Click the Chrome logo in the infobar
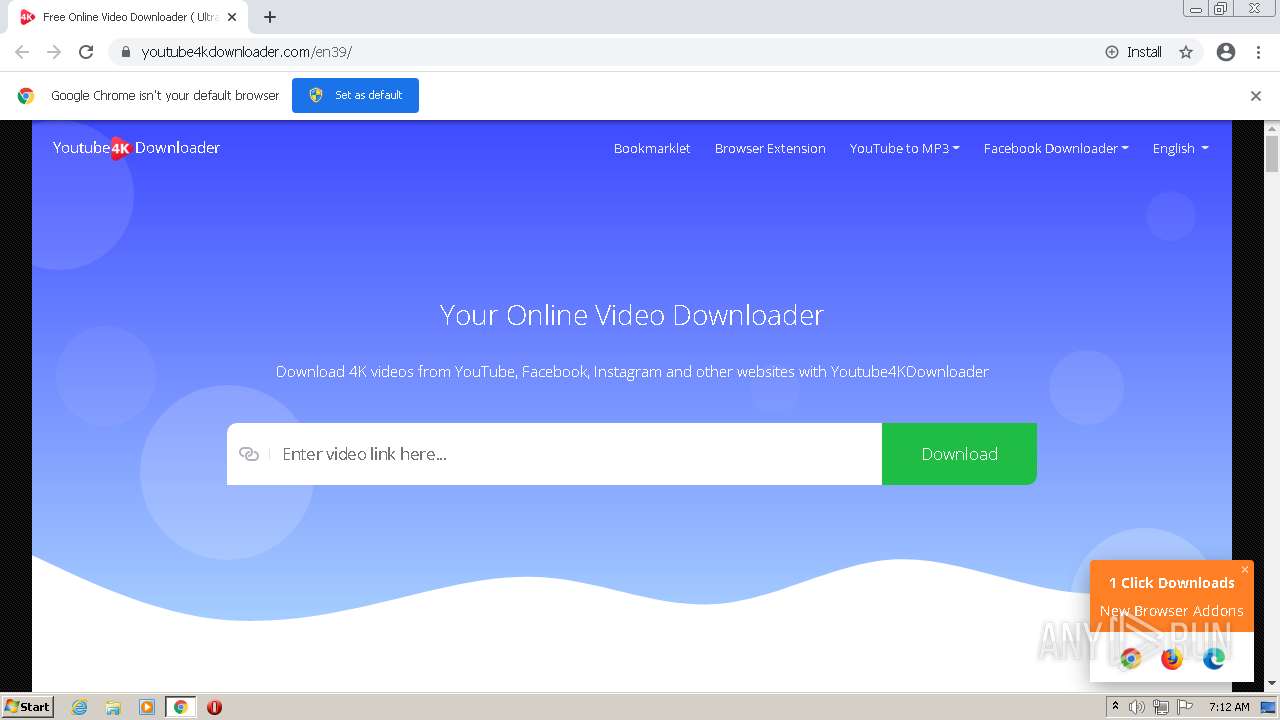1280x720 pixels. (26, 96)
